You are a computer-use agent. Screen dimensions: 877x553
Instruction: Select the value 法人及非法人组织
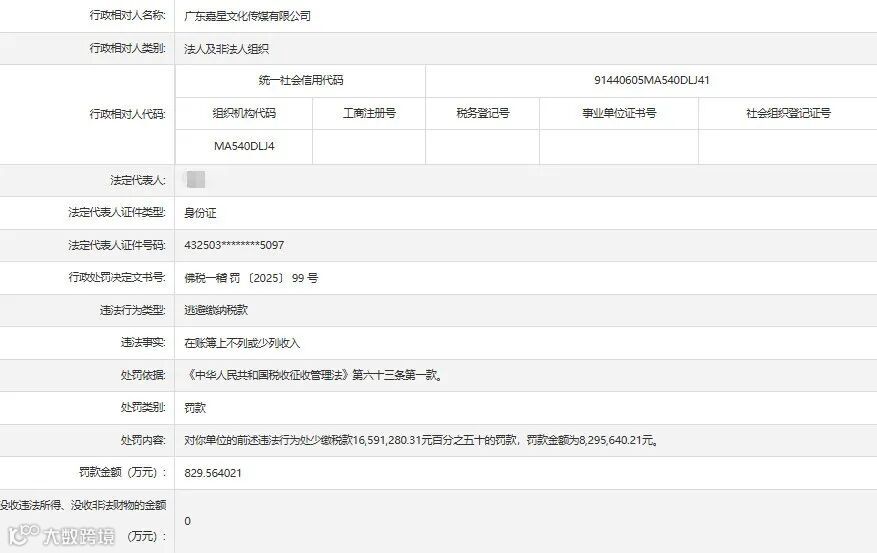(x=226, y=49)
